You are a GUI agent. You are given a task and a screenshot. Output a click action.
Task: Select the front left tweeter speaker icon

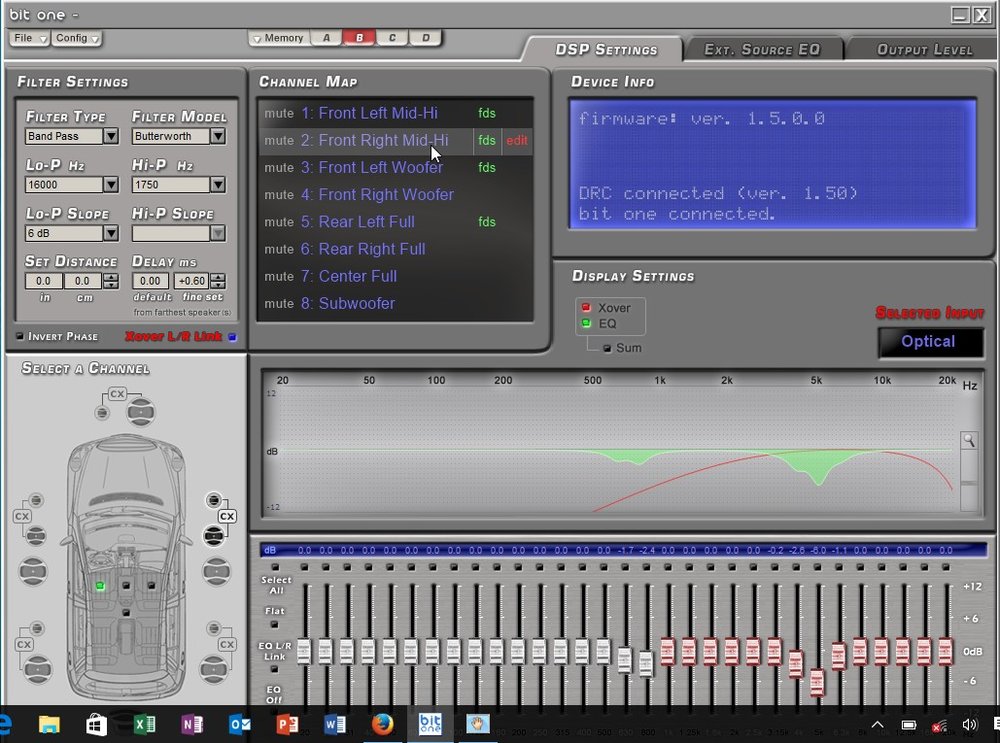(x=36, y=500)
